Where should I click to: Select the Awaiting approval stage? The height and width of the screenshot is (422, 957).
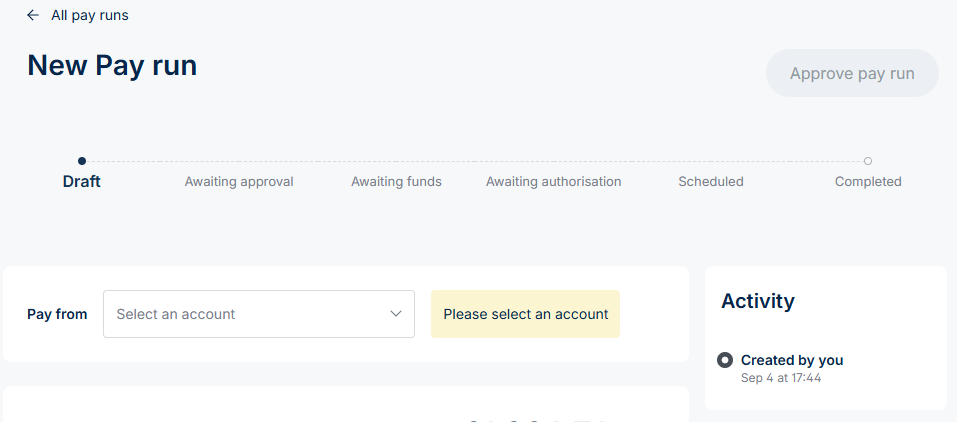[239, 182]
